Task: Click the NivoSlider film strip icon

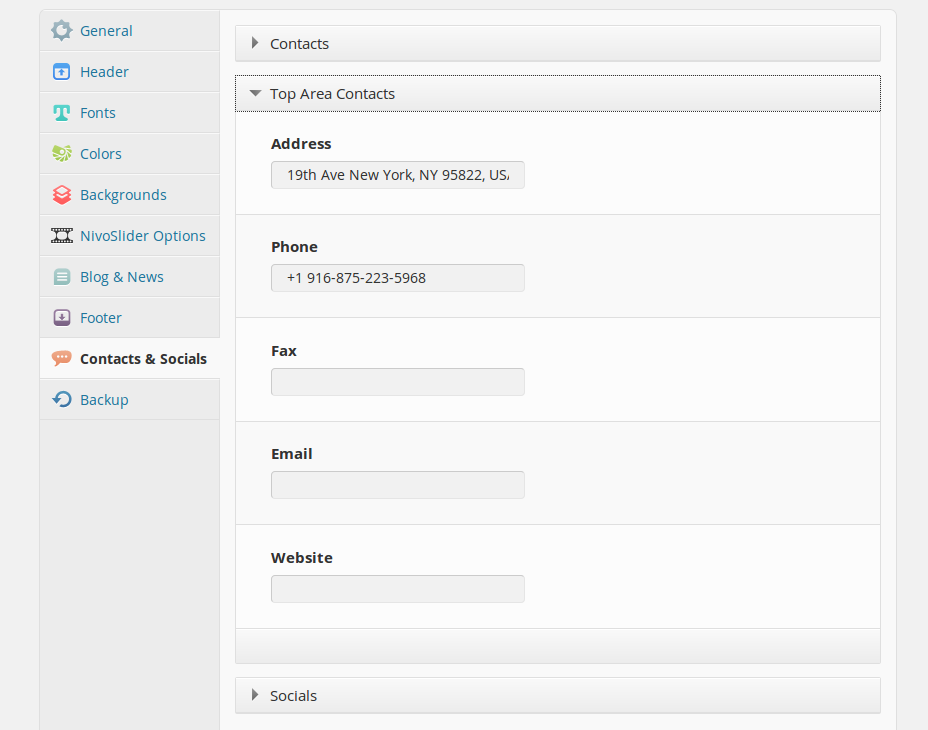Action: [62, 236]
